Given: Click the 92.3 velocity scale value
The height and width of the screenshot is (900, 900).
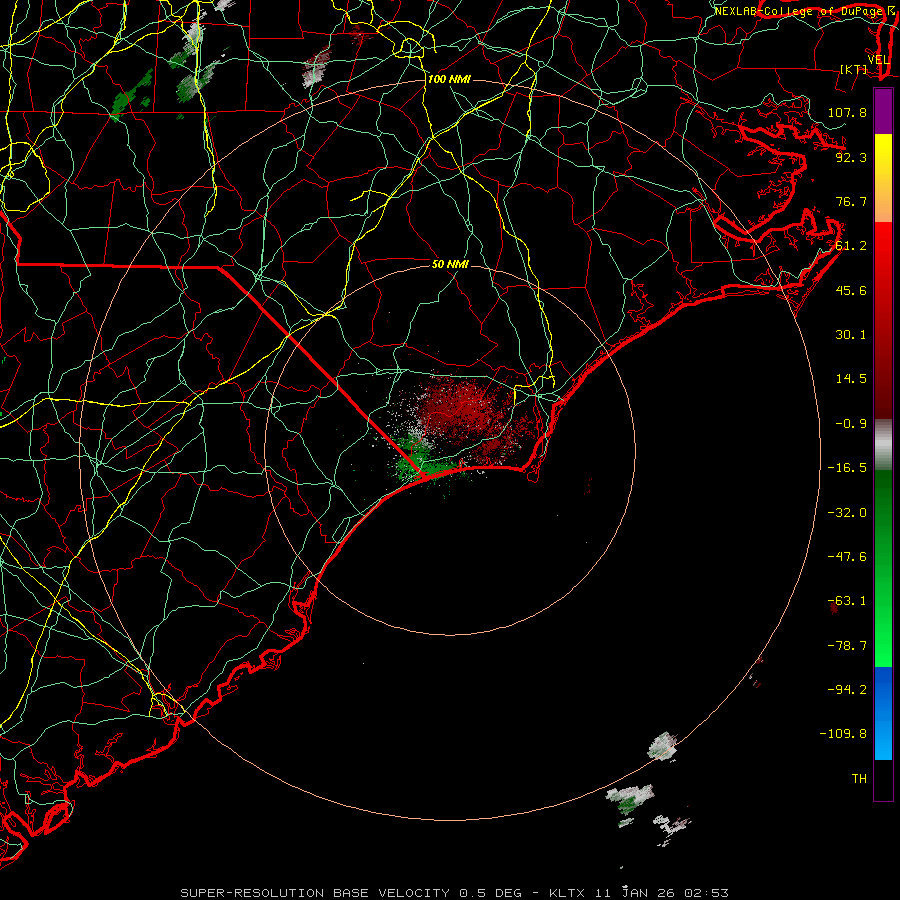Looking at the screenshot, I should coord(851,157).
